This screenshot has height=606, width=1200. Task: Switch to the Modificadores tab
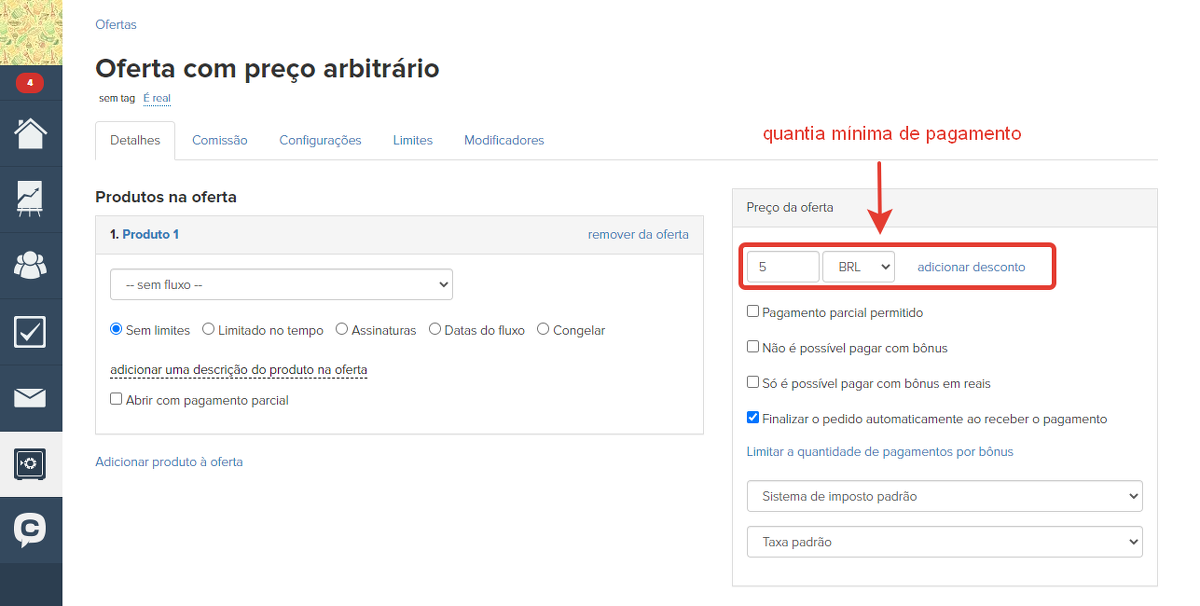pyautogui.click(x=504, y=141)
